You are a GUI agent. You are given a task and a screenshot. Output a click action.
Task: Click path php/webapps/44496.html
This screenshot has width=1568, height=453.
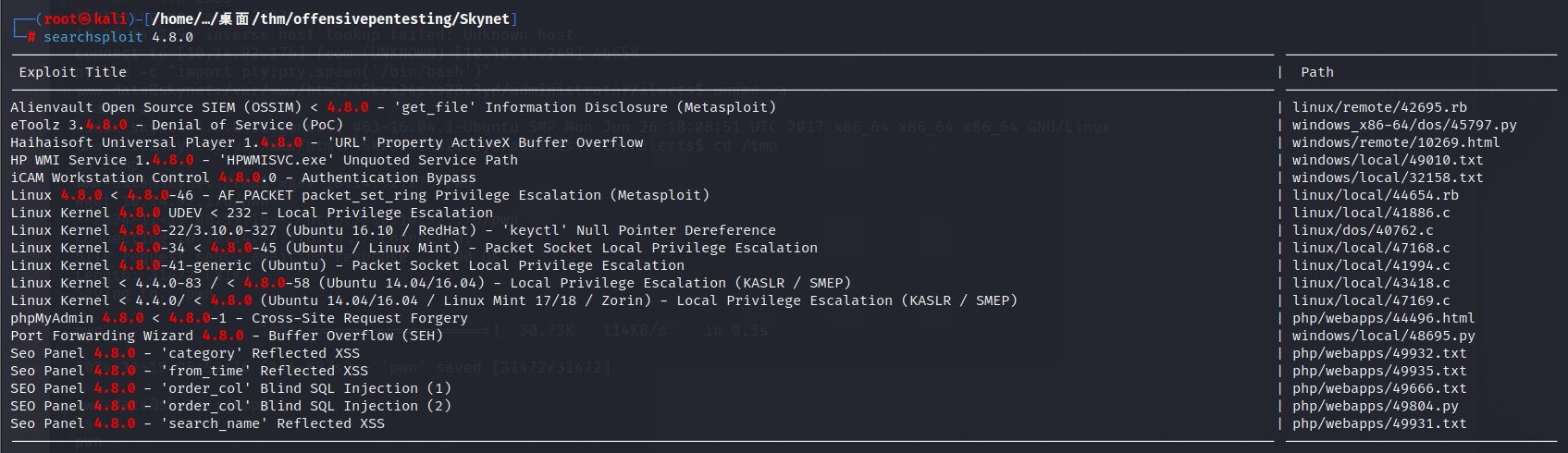(1384, 318)
